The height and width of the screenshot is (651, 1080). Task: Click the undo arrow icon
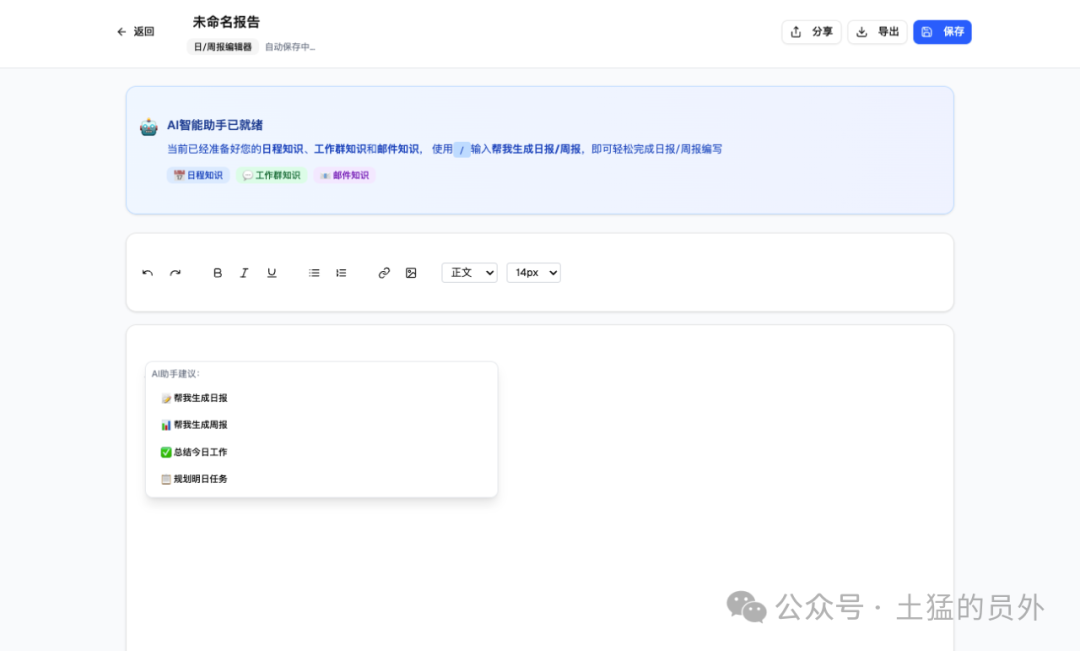point(147,273)
